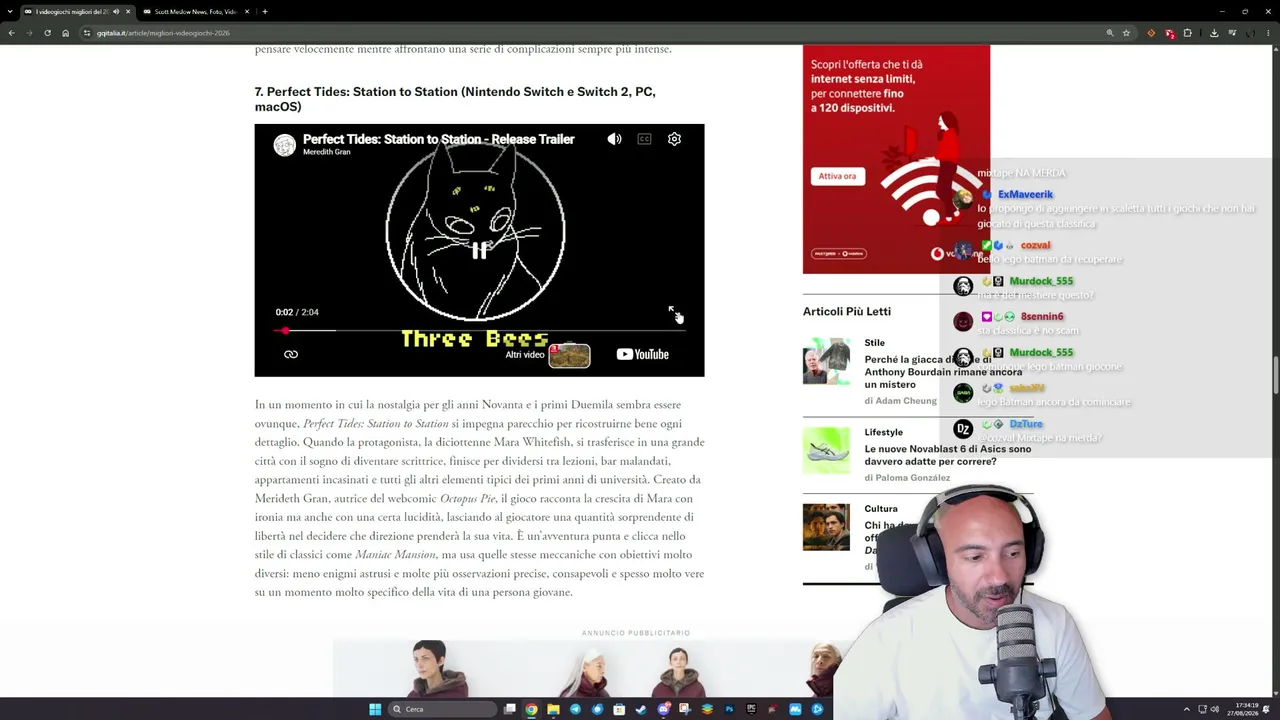The width and height of the screenshot is (1280, 720).
Task: Go back in browser history
Action: [x=11, y=33]
